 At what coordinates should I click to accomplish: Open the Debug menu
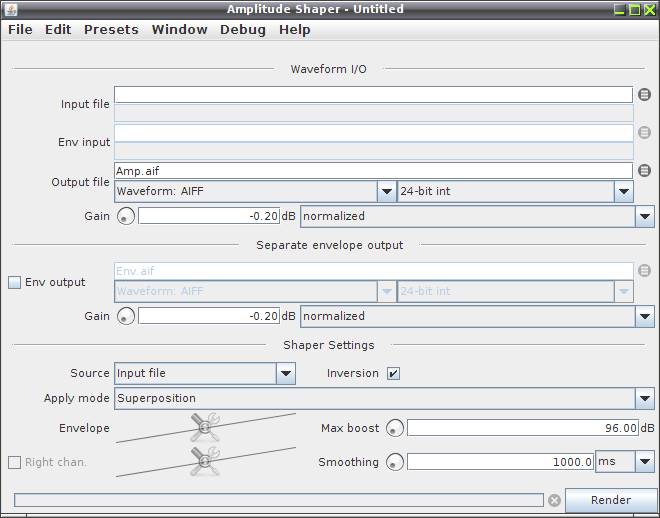coord(243,30)
